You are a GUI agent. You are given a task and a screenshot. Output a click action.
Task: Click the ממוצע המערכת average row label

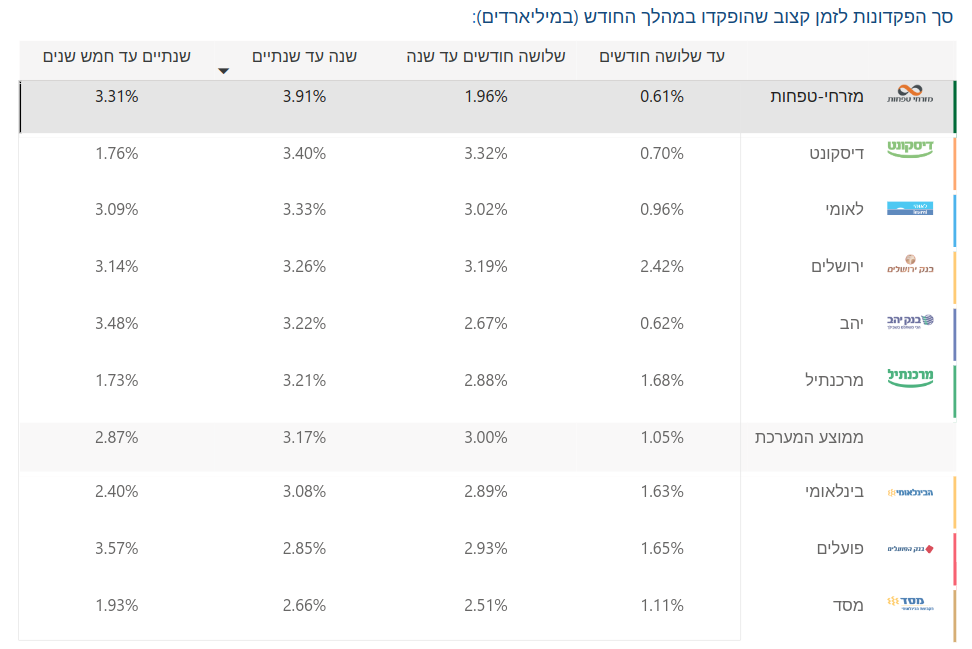(x=809, y=438)
